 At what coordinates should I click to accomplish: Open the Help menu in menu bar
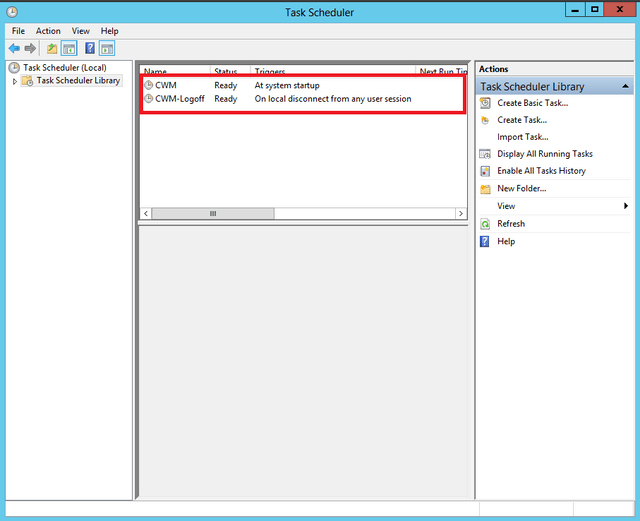coord(109,31)
